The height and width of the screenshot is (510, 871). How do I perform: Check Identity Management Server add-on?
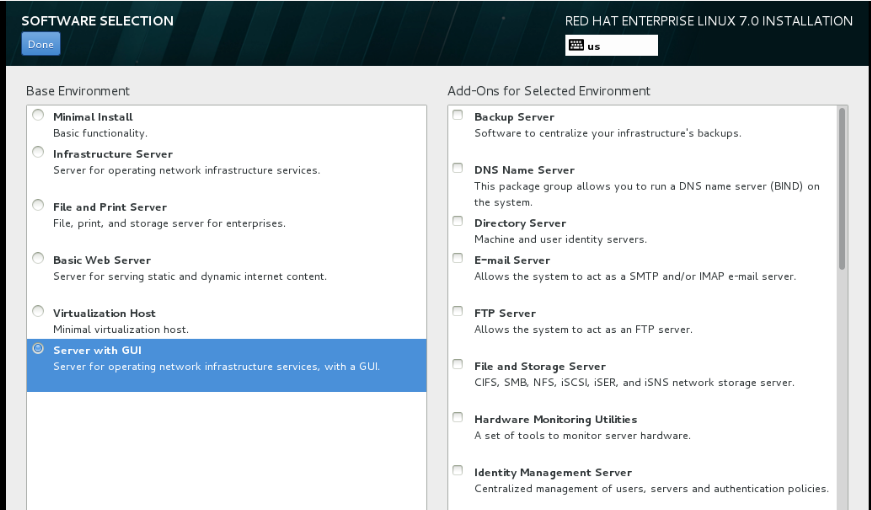tap(458, 471)
